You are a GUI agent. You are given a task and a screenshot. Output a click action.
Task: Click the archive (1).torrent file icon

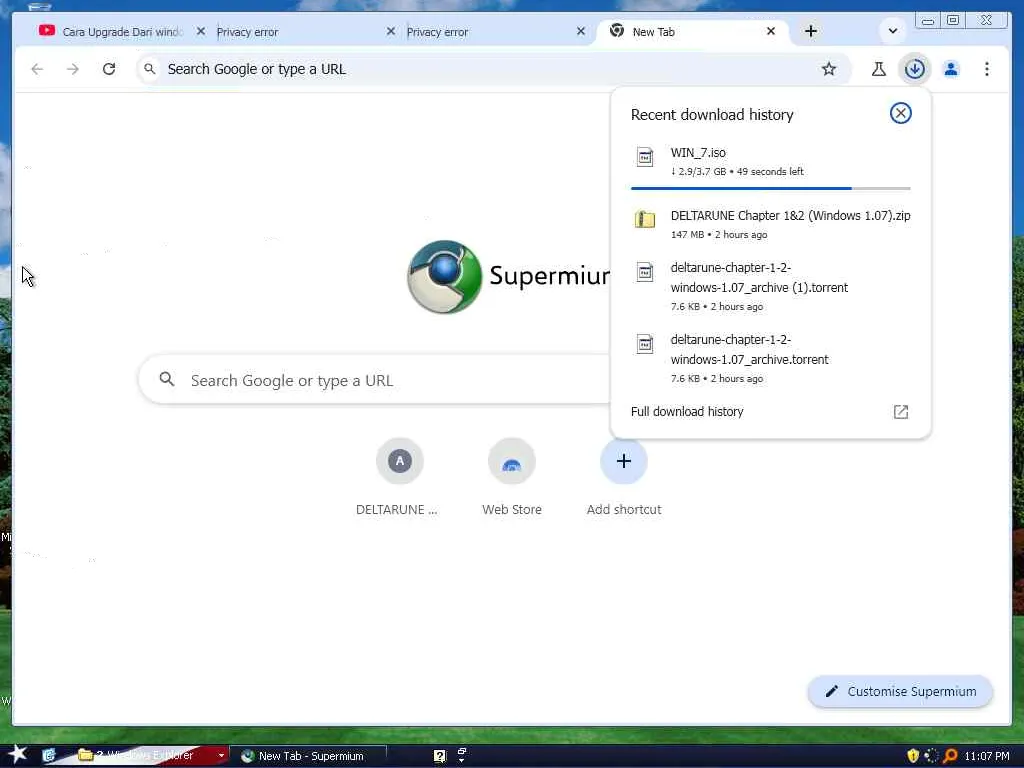point(645,272)
